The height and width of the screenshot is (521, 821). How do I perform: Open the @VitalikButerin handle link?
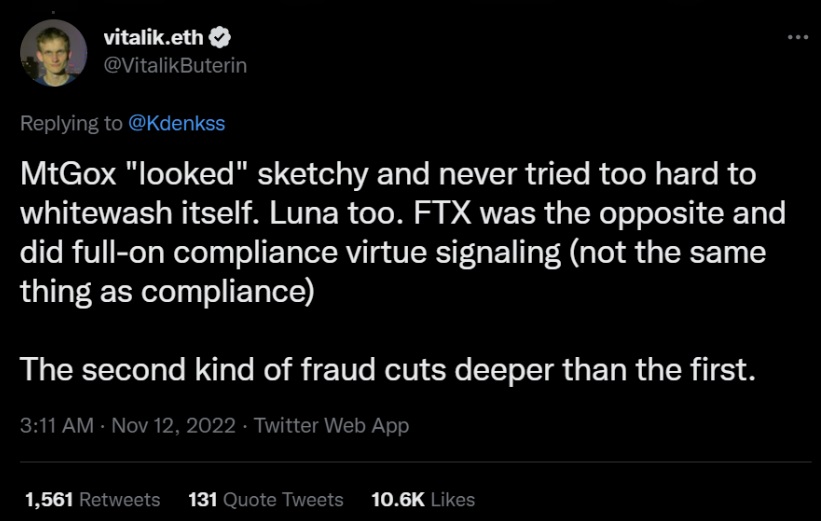point(175,65)
